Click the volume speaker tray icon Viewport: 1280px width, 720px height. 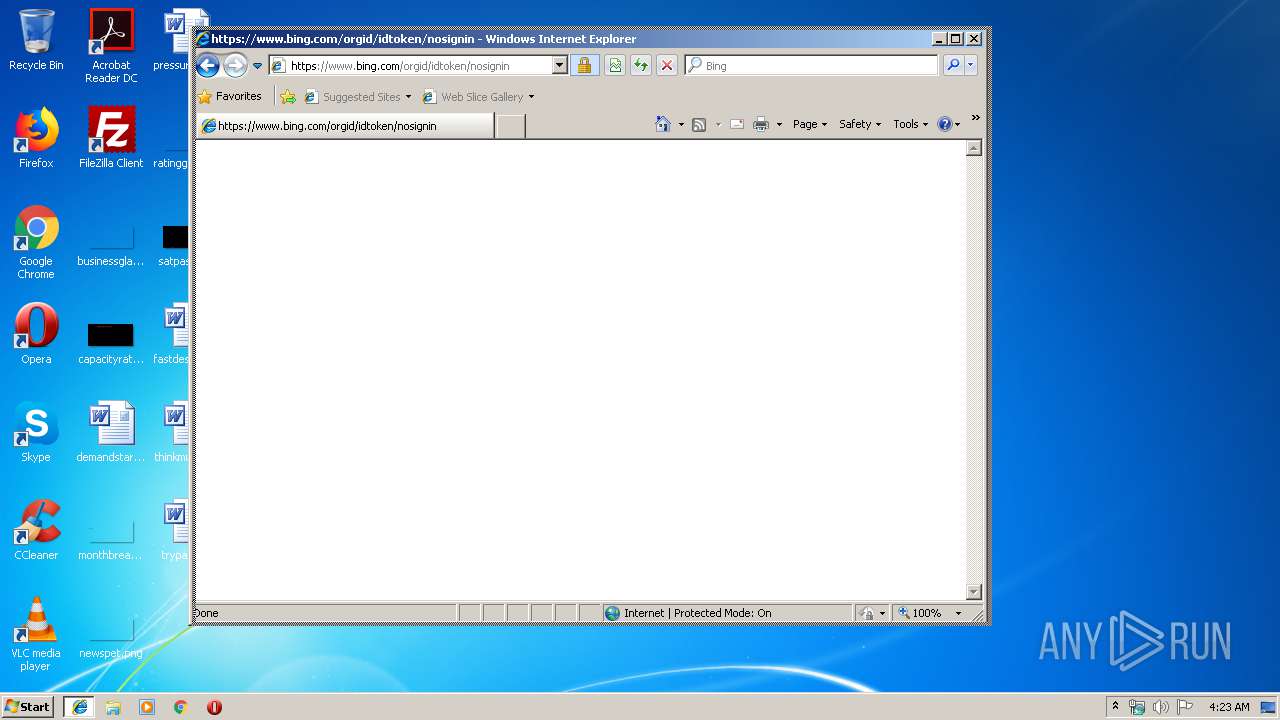(1160, 707)
